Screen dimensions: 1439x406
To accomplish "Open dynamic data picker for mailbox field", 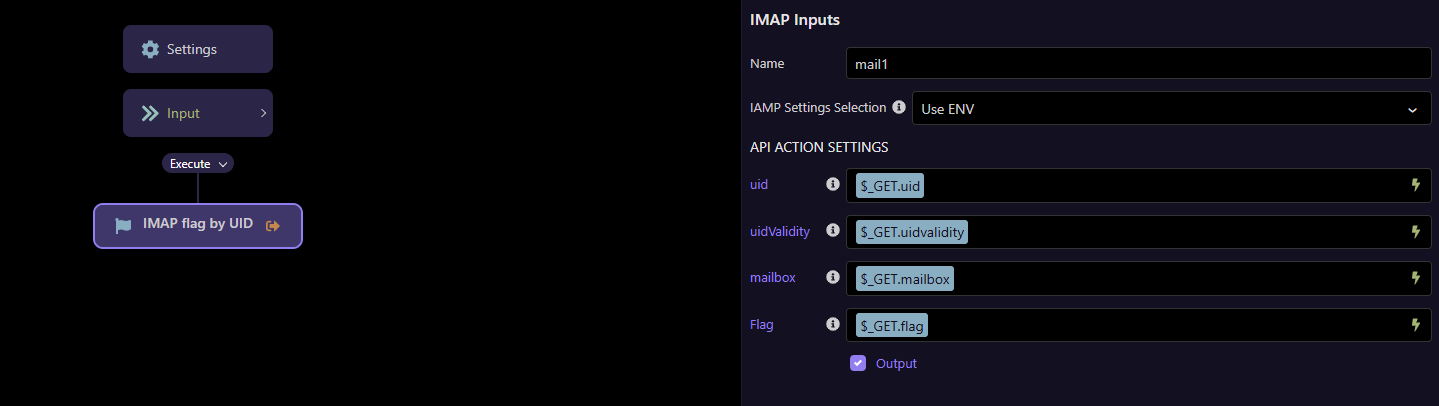I will pyautogui.click(x=1415, y=278).
